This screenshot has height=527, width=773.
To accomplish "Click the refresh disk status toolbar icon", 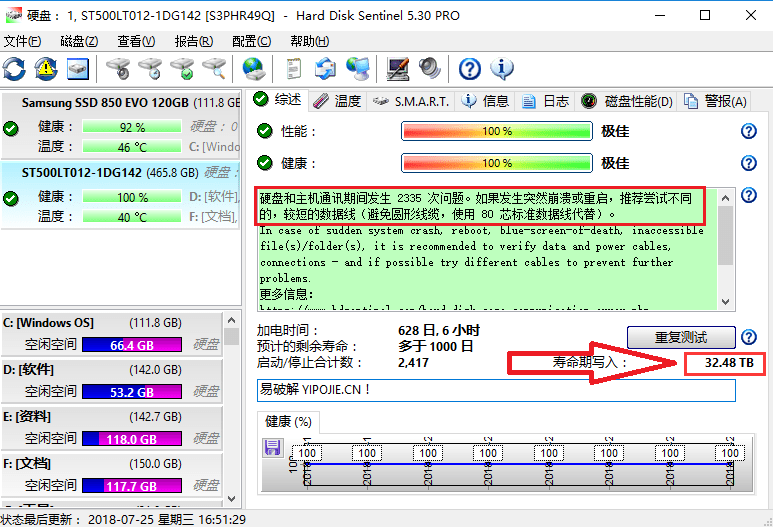I will 14,68.
